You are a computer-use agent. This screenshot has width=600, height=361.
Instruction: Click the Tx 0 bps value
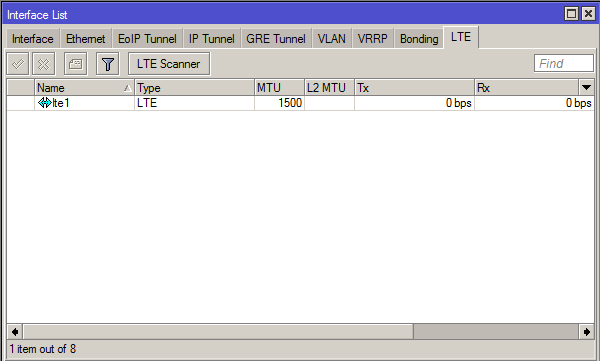tap(458, 103)
